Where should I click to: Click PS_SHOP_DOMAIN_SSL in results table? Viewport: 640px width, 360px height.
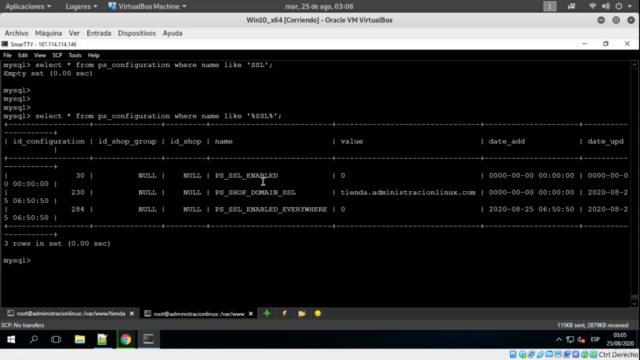pos(256,192)
